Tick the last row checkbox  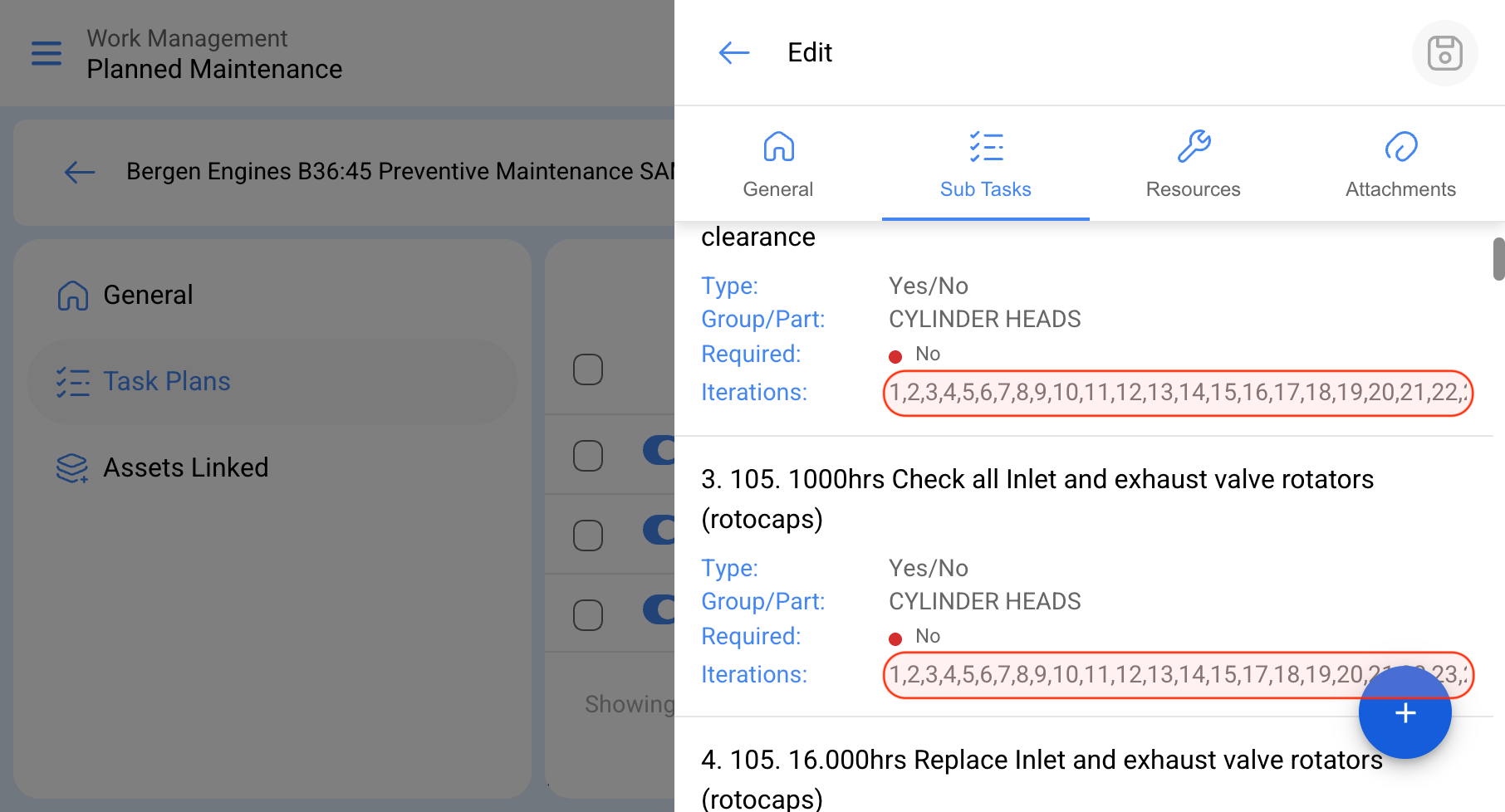tap(588, 615)
